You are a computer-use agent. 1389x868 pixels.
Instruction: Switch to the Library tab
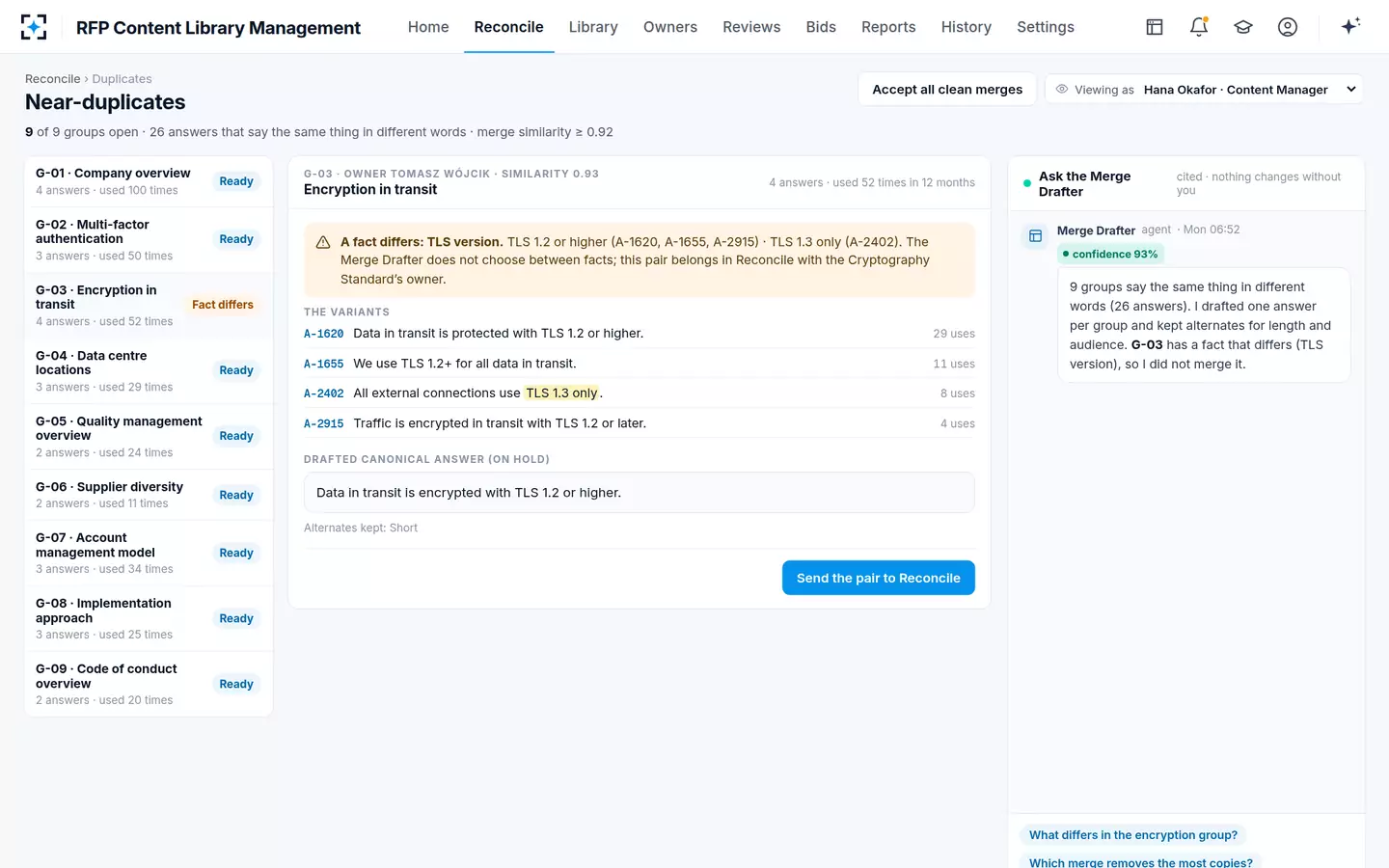593,27
